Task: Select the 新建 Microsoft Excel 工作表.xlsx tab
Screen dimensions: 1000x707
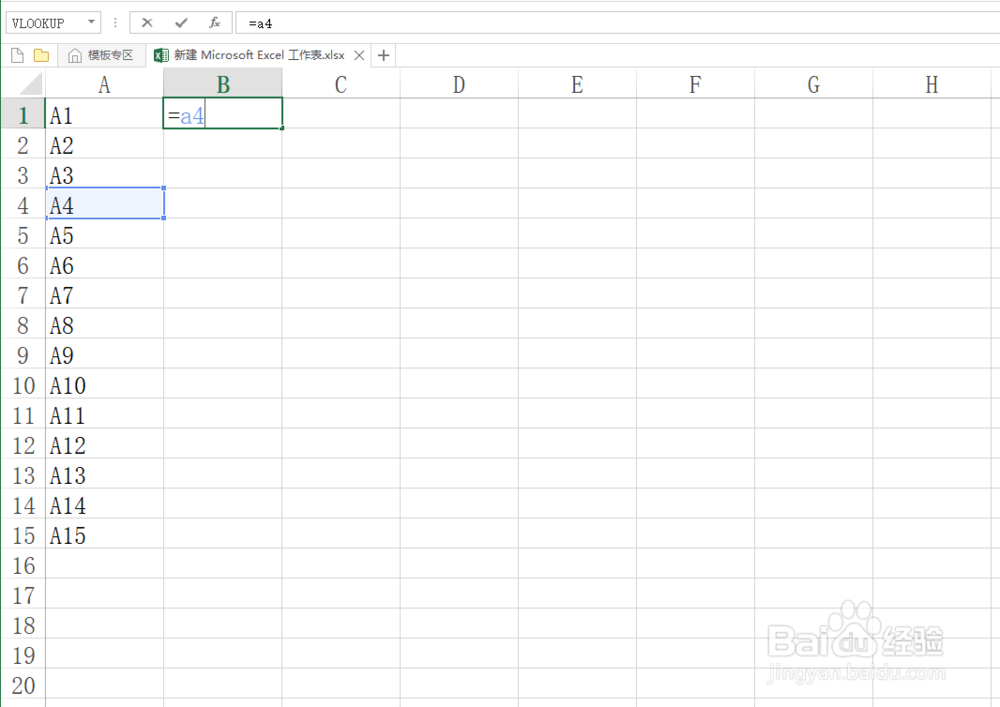Action: 259,55
